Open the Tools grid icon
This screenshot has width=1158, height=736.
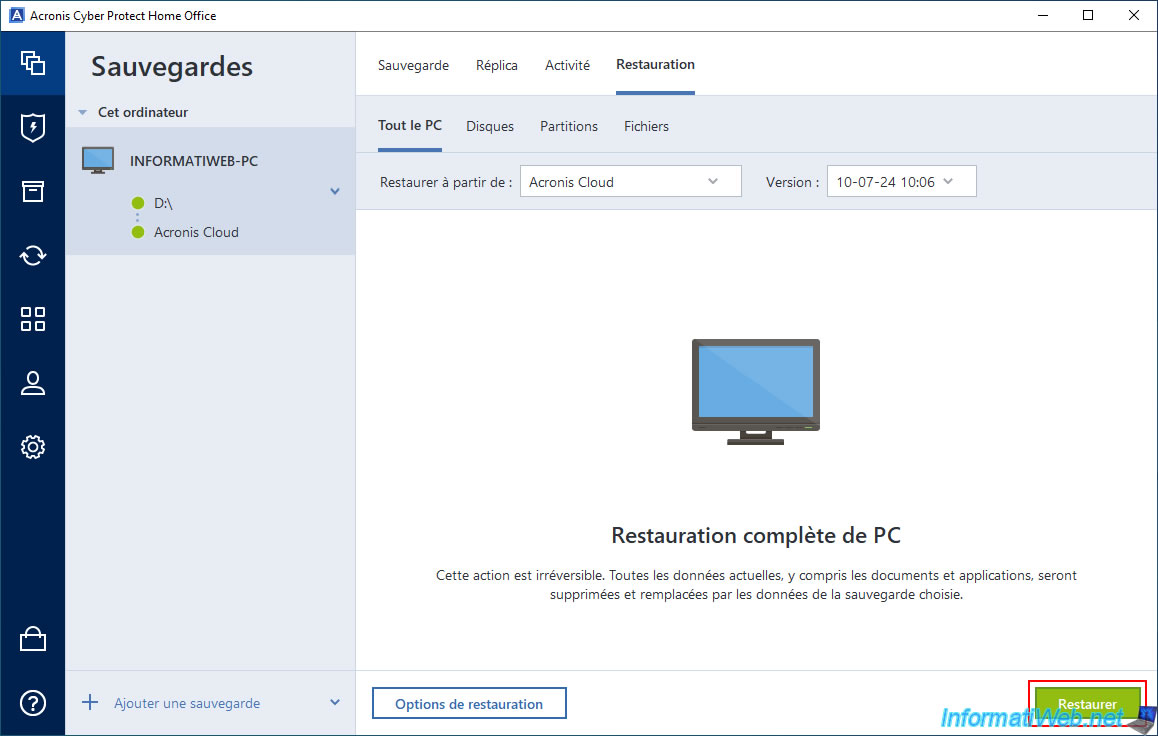pyautogui.click(x=32, y=319)
